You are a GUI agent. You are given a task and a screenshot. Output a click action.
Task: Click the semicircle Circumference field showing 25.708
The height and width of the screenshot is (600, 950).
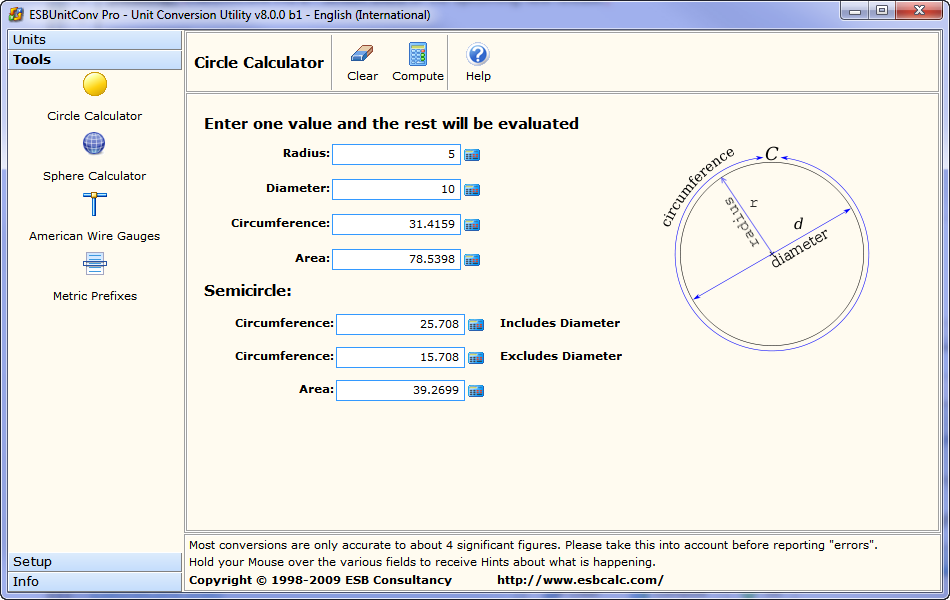400,324
